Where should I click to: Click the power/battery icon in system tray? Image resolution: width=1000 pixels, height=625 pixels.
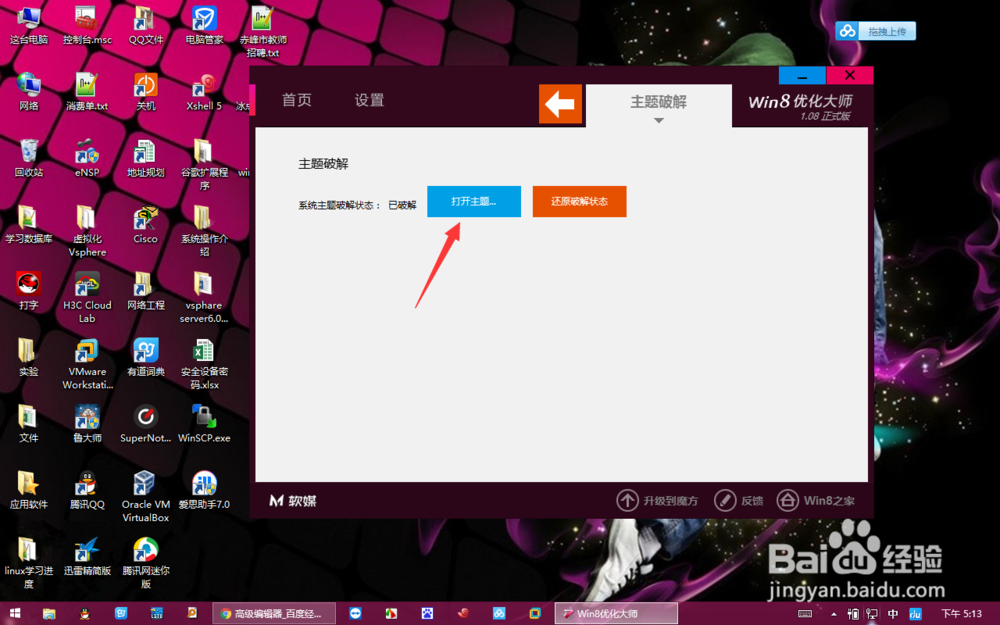point(854,613)
